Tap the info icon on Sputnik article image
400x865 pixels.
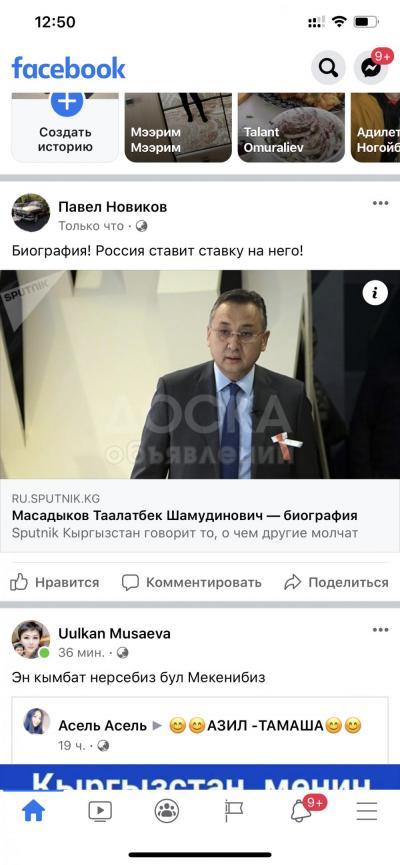pyautogui.click(x=375, y=294)
